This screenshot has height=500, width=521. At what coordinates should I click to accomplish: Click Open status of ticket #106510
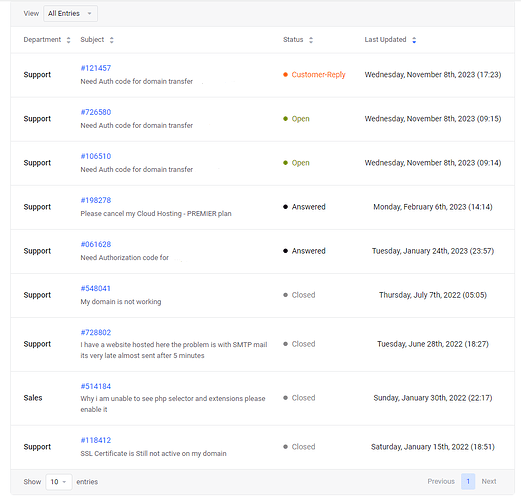(301, 163)
